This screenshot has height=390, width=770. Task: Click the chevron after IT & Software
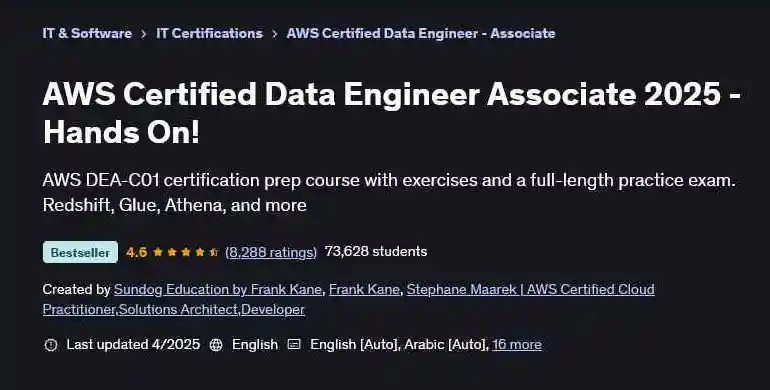click(x=144, y=34)
